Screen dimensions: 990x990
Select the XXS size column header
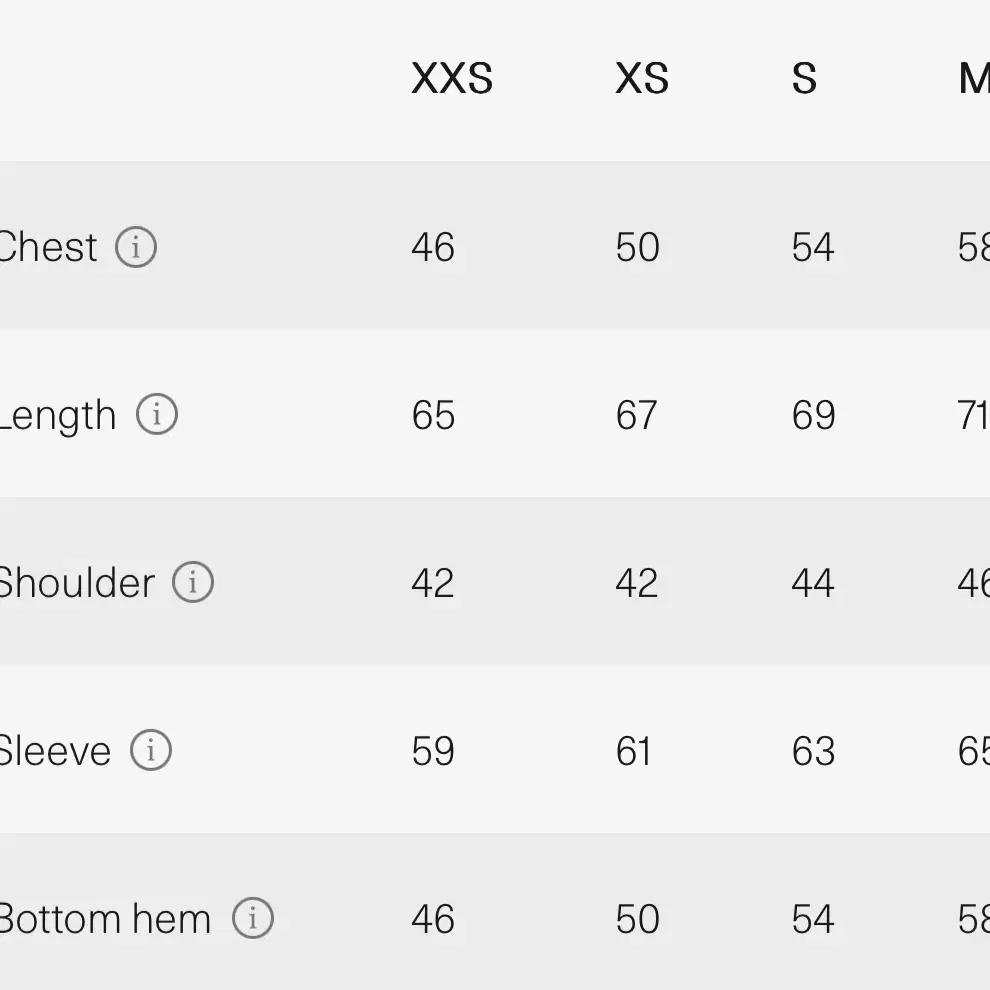452,79
